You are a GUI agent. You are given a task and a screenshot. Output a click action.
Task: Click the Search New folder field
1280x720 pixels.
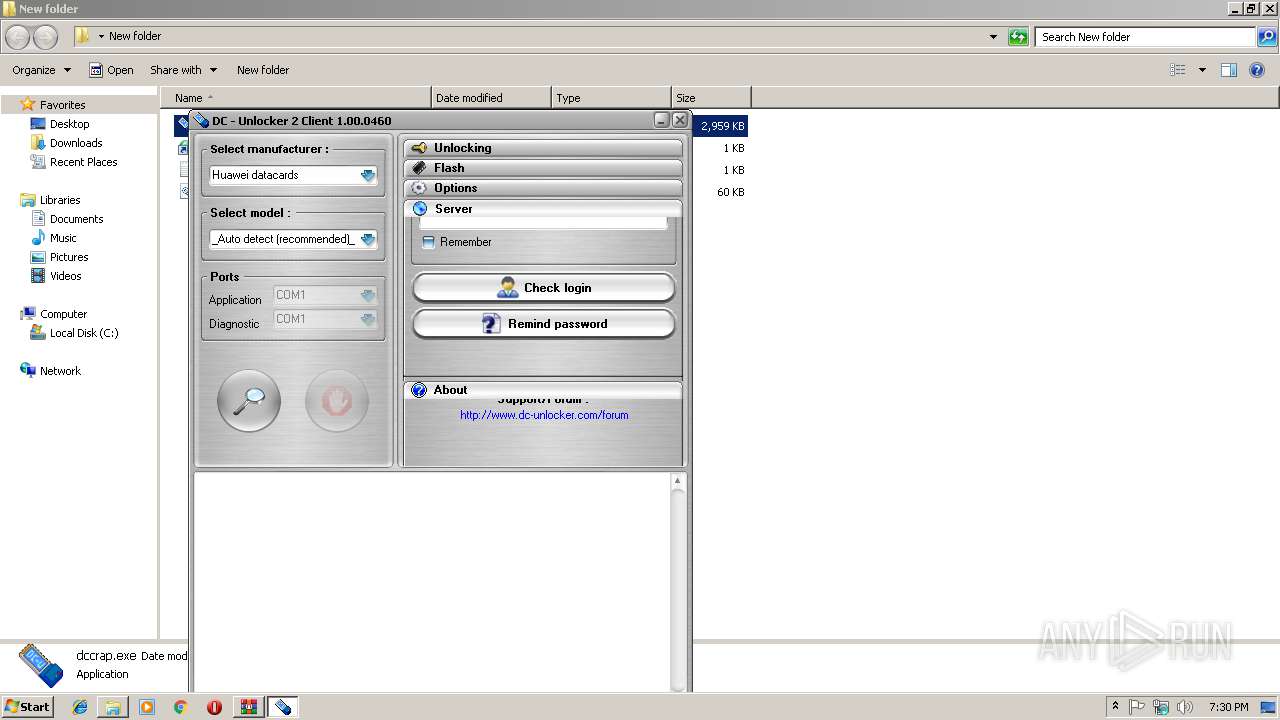click(1146, 37)
